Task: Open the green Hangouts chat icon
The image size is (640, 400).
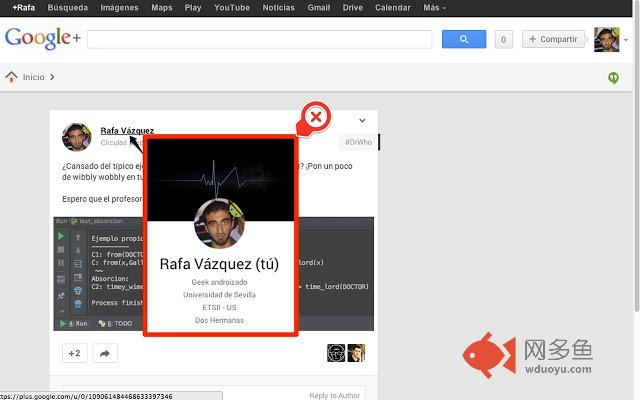Action: pyautogui.click(x=613, y=78)
